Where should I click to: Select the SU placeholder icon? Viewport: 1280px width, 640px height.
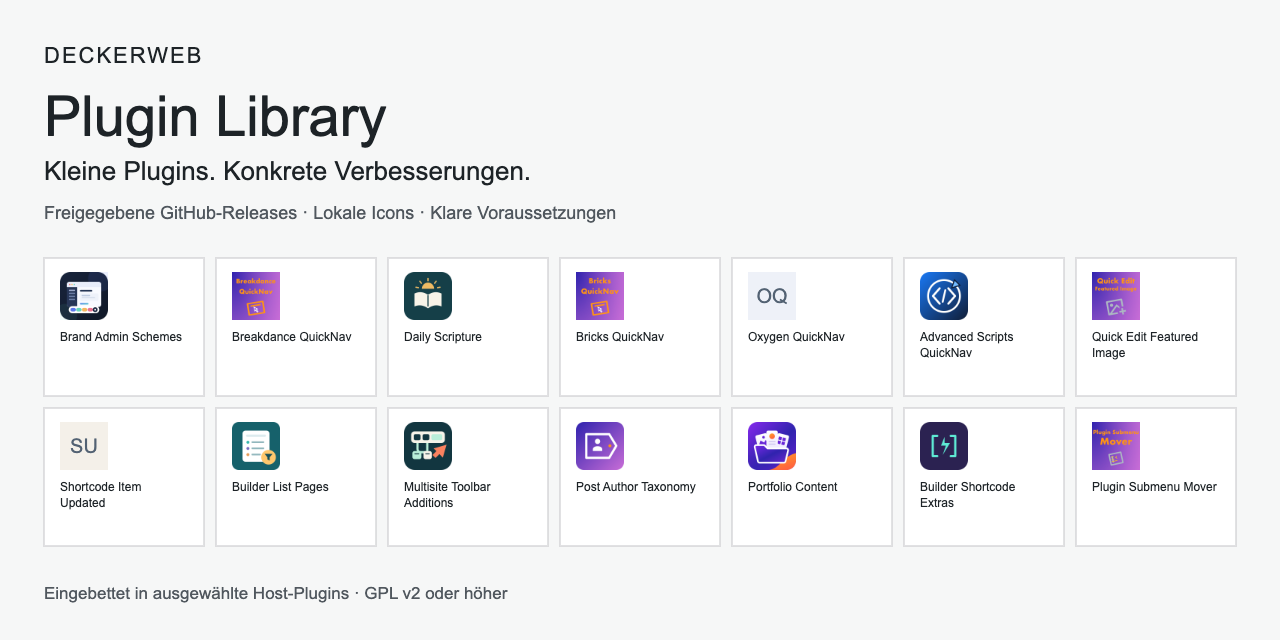84,446
